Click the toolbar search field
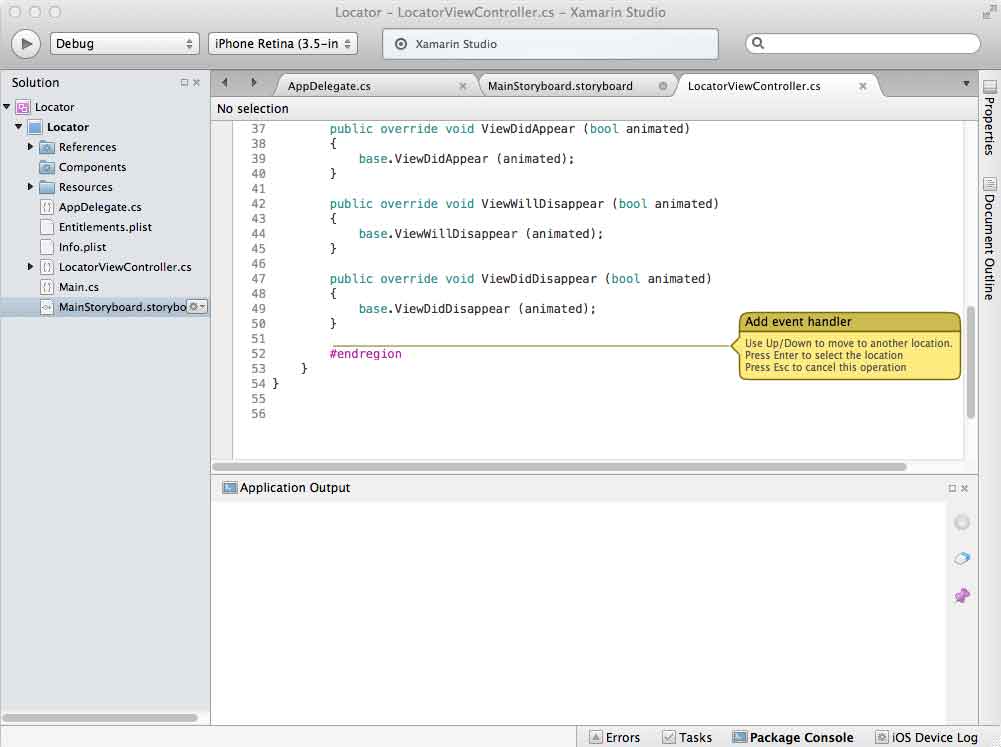This screenshot has width=1001, height=747. tap(862, 43)
